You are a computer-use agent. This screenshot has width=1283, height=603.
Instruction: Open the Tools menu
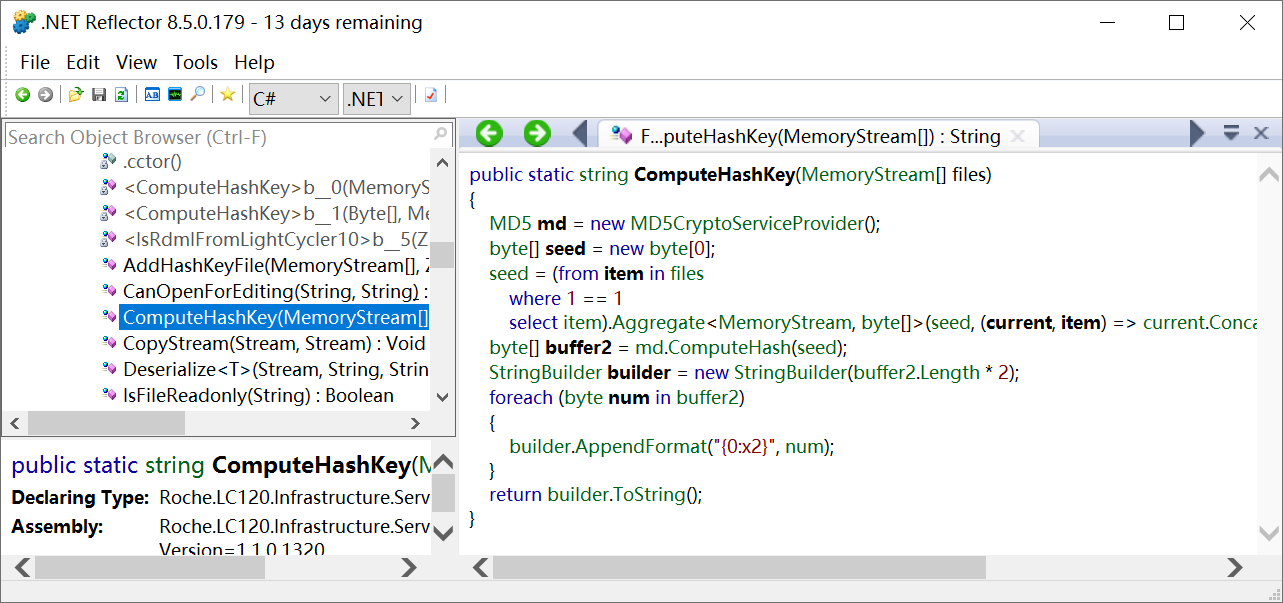(x=195, y=62)
